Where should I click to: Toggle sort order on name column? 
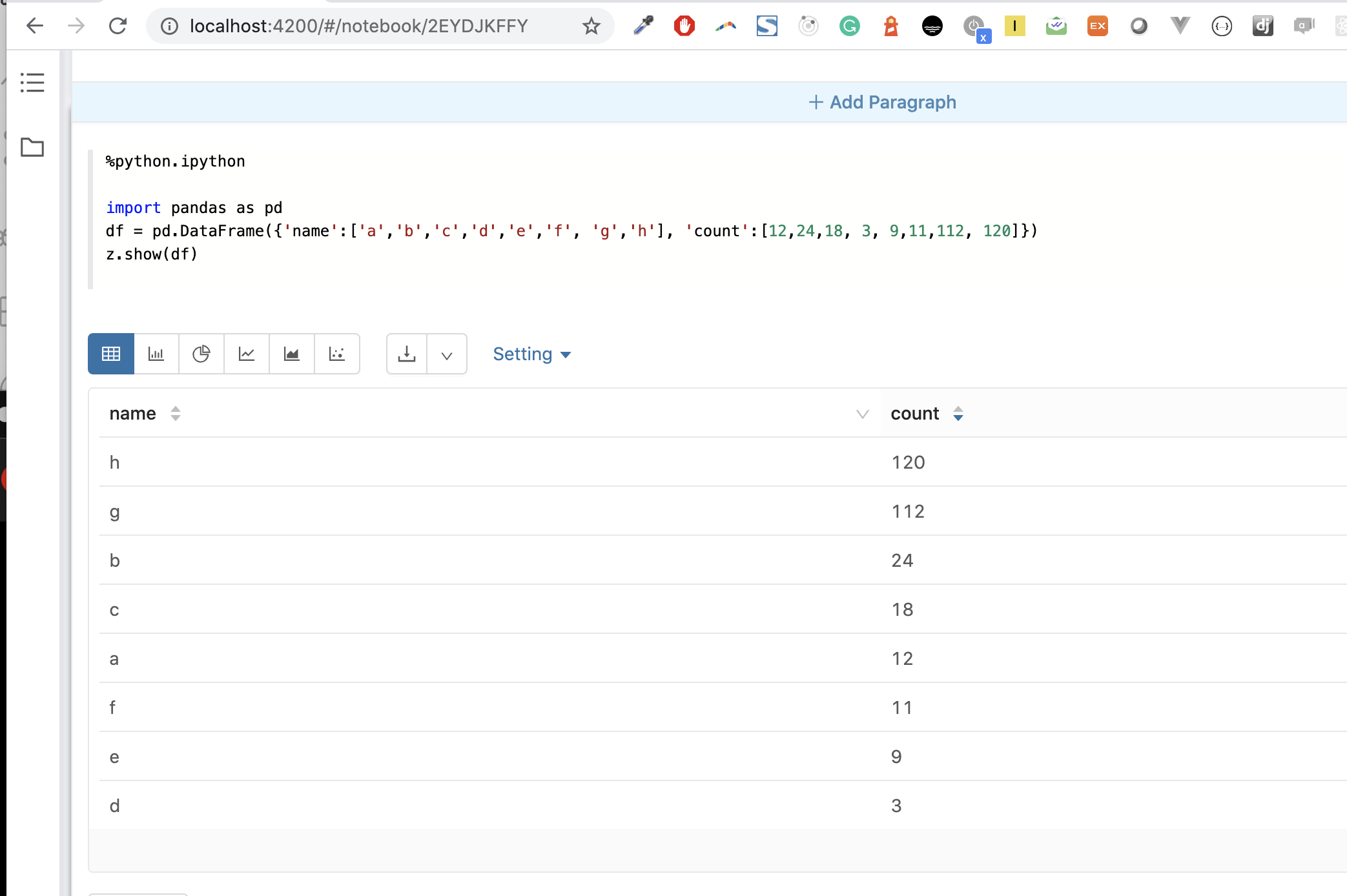coord(176,414)
